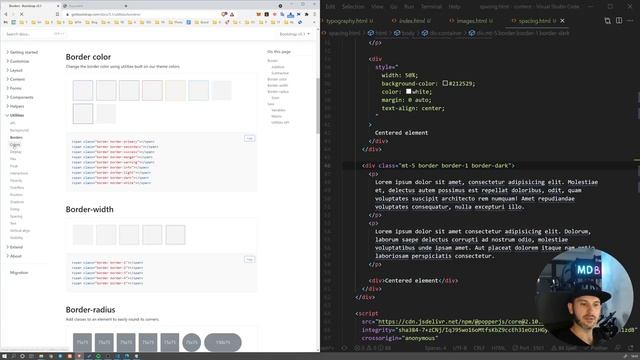Open the Selection menu in VS Code
This screenshot has height=360, width=640.
353,7
